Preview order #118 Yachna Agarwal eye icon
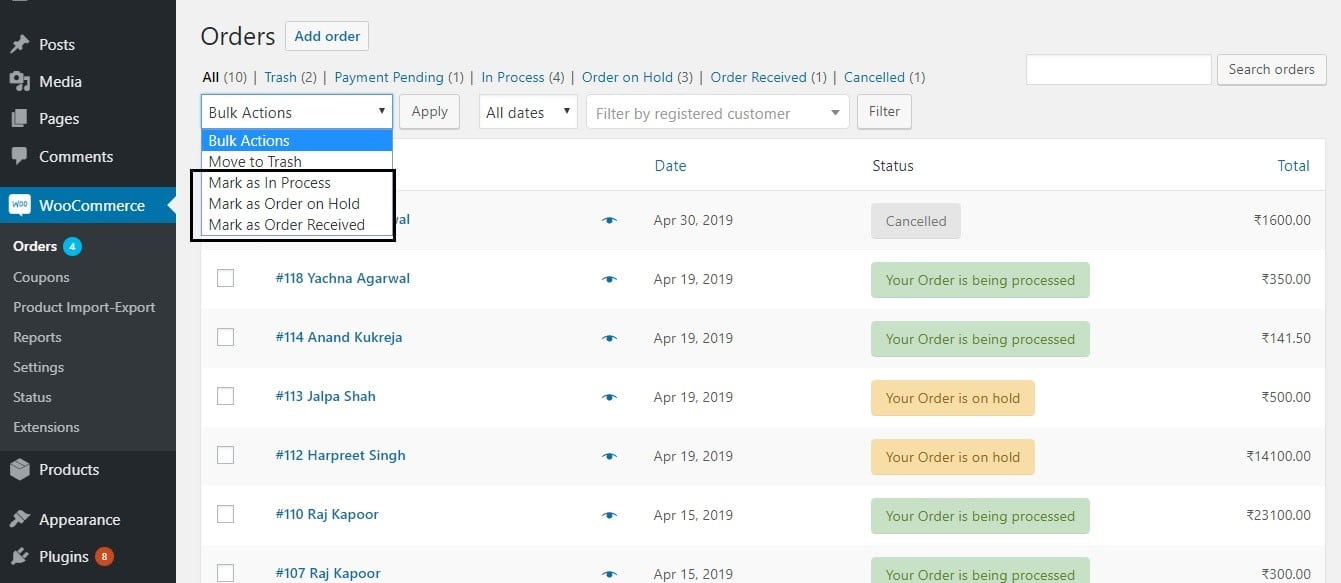This screenshot has height=583, width=1341. tap(609, 280)
